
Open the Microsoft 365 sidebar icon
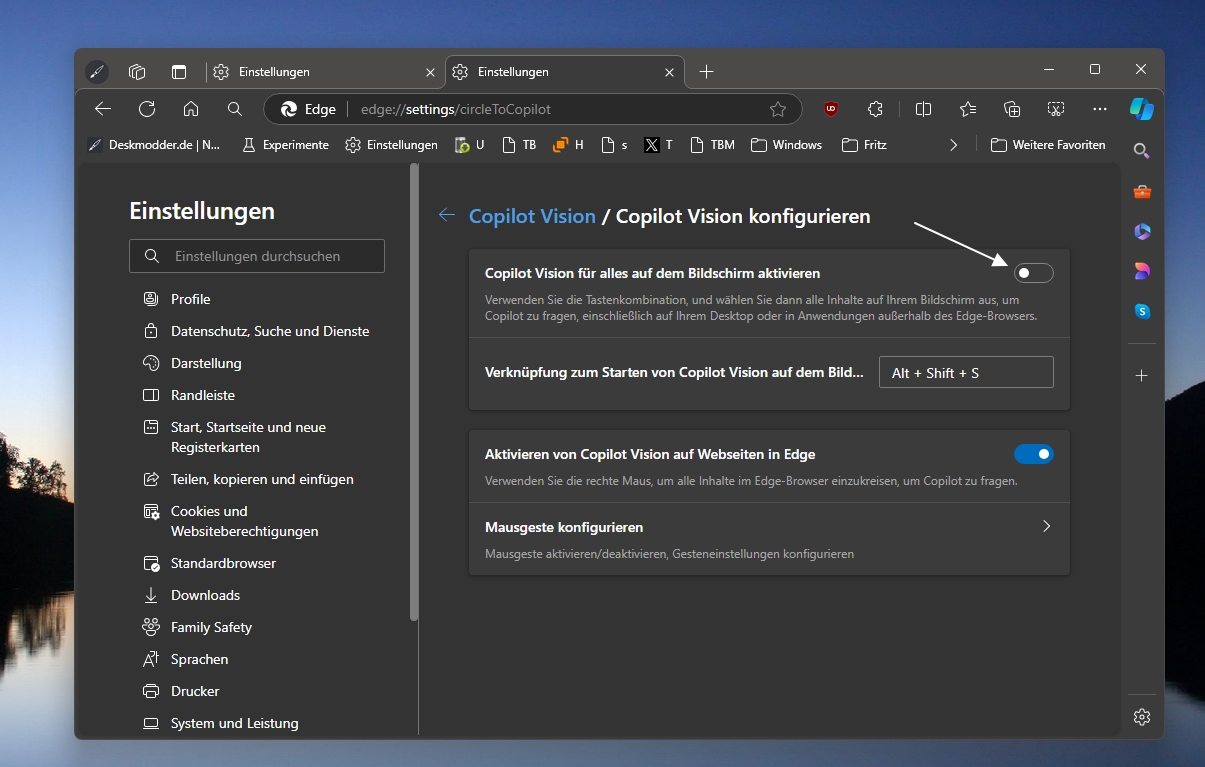click(x=1141, y=232)
